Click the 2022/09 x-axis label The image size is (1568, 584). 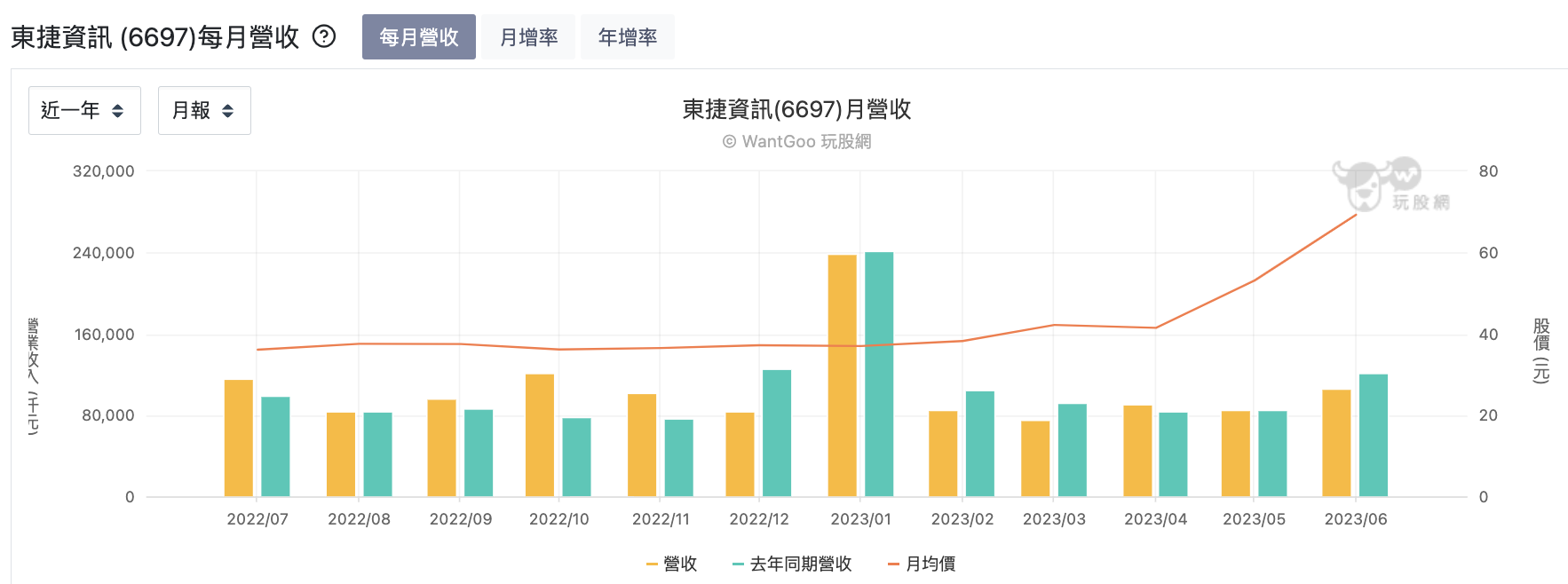pyautogui.click(x=461, y=519)
